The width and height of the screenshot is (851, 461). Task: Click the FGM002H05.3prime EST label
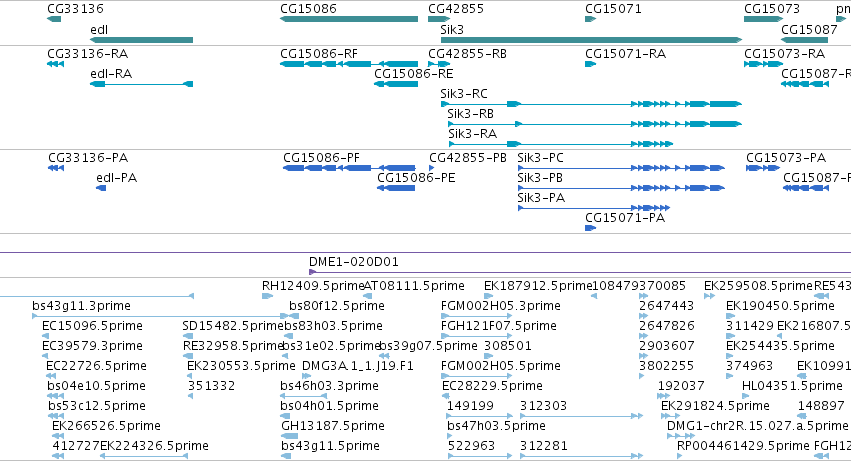(500, 306)
